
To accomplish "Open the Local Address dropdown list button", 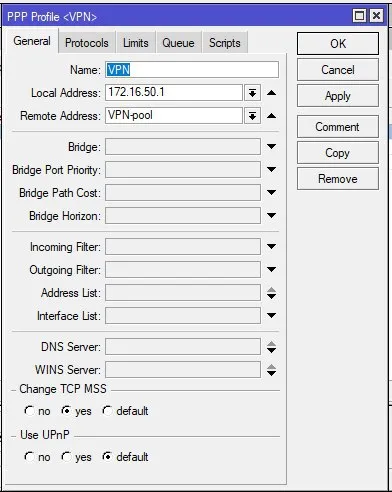I will click(x=252, y=93).
